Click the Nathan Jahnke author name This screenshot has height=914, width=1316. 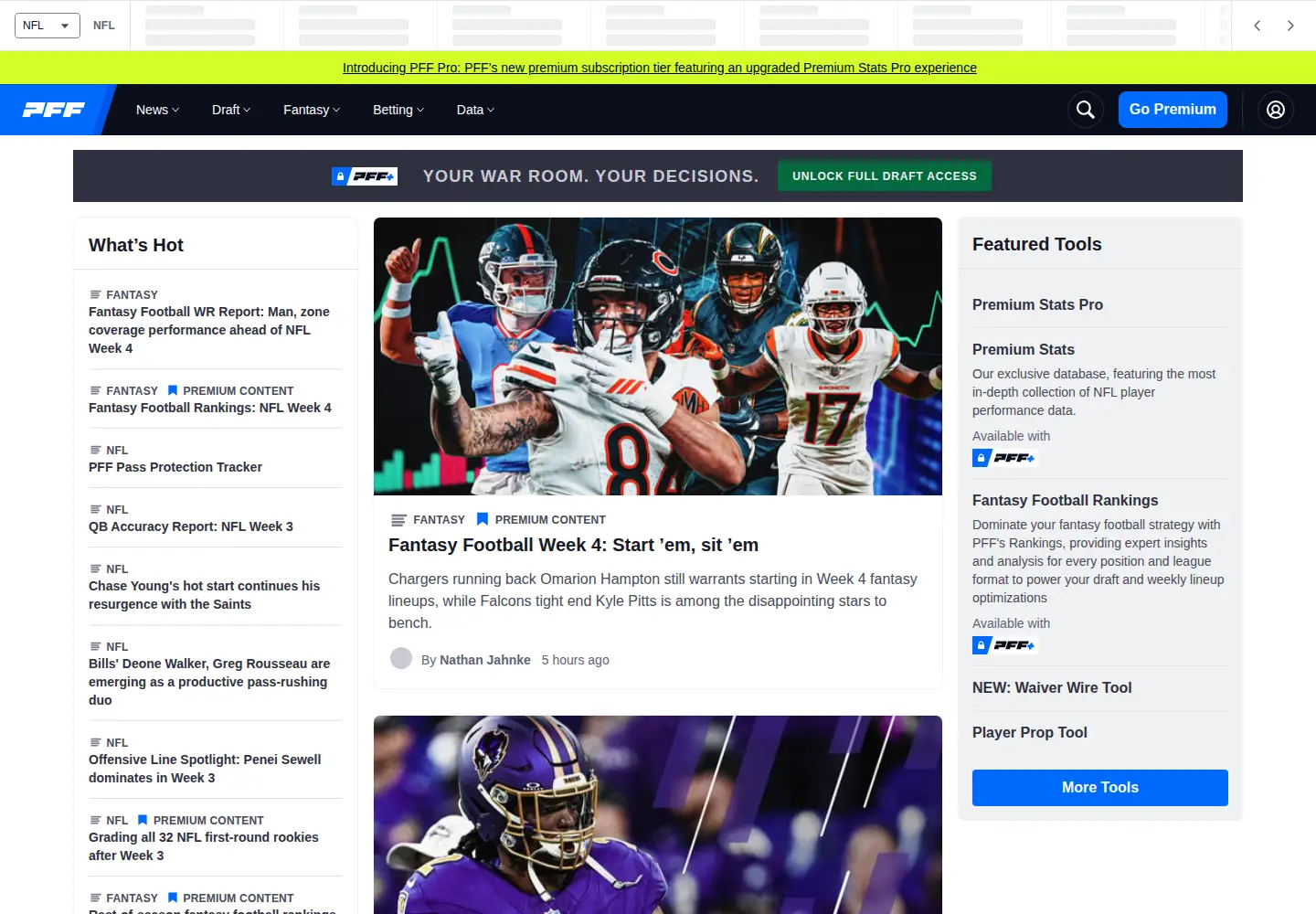pos(484,660)
